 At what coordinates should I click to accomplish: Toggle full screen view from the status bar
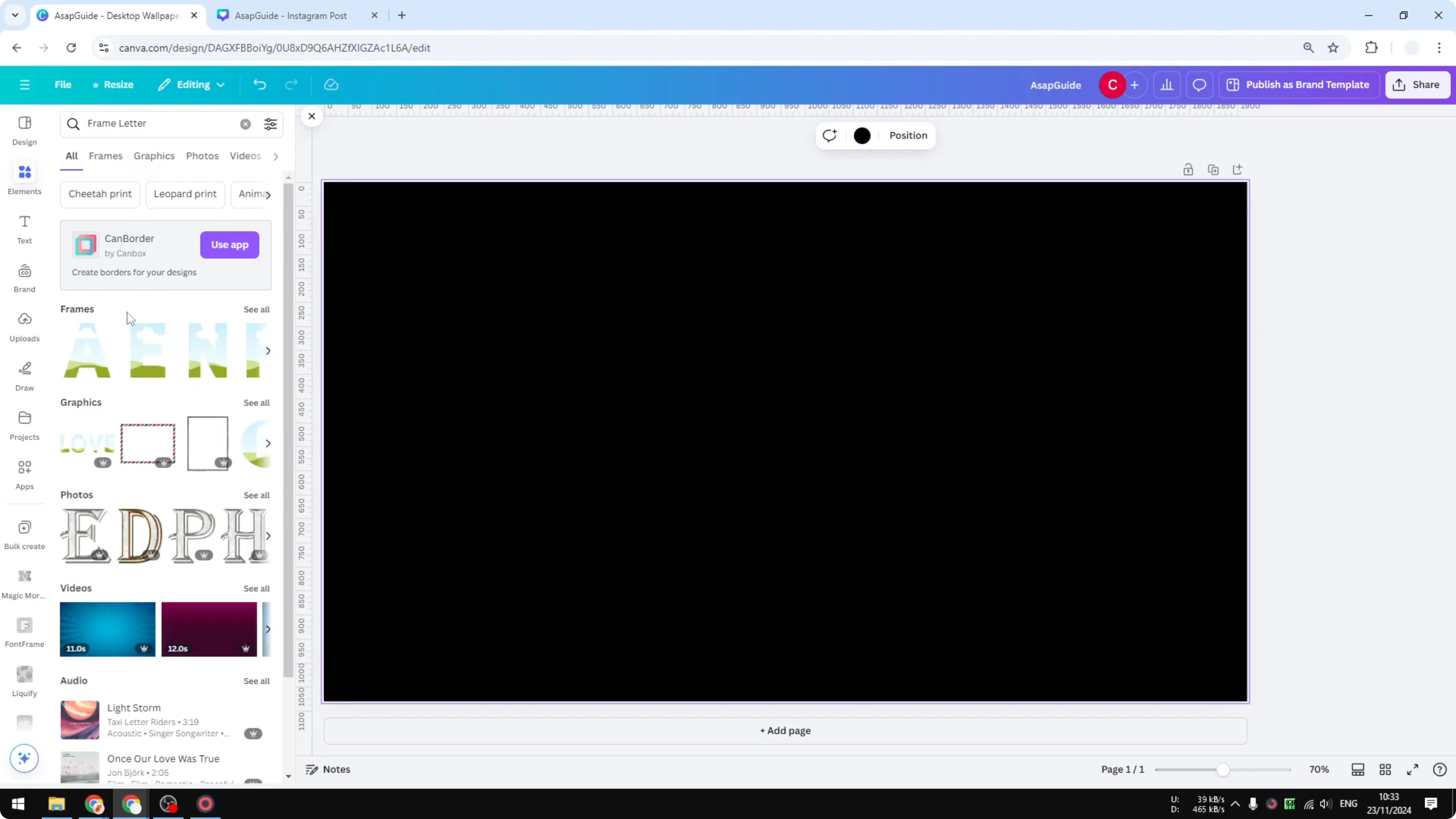[x=1412, y=769]
